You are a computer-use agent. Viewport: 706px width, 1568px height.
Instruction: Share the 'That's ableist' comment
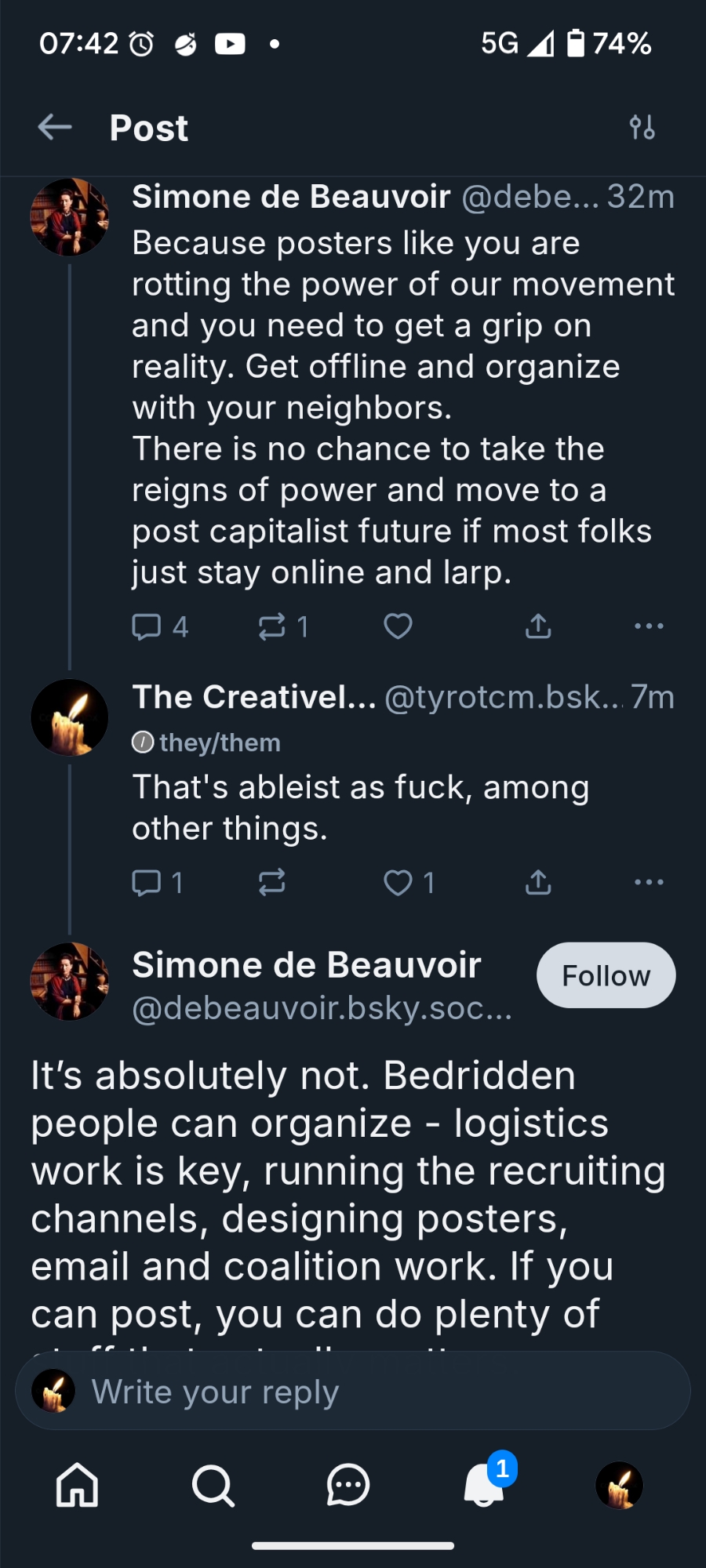538,883
